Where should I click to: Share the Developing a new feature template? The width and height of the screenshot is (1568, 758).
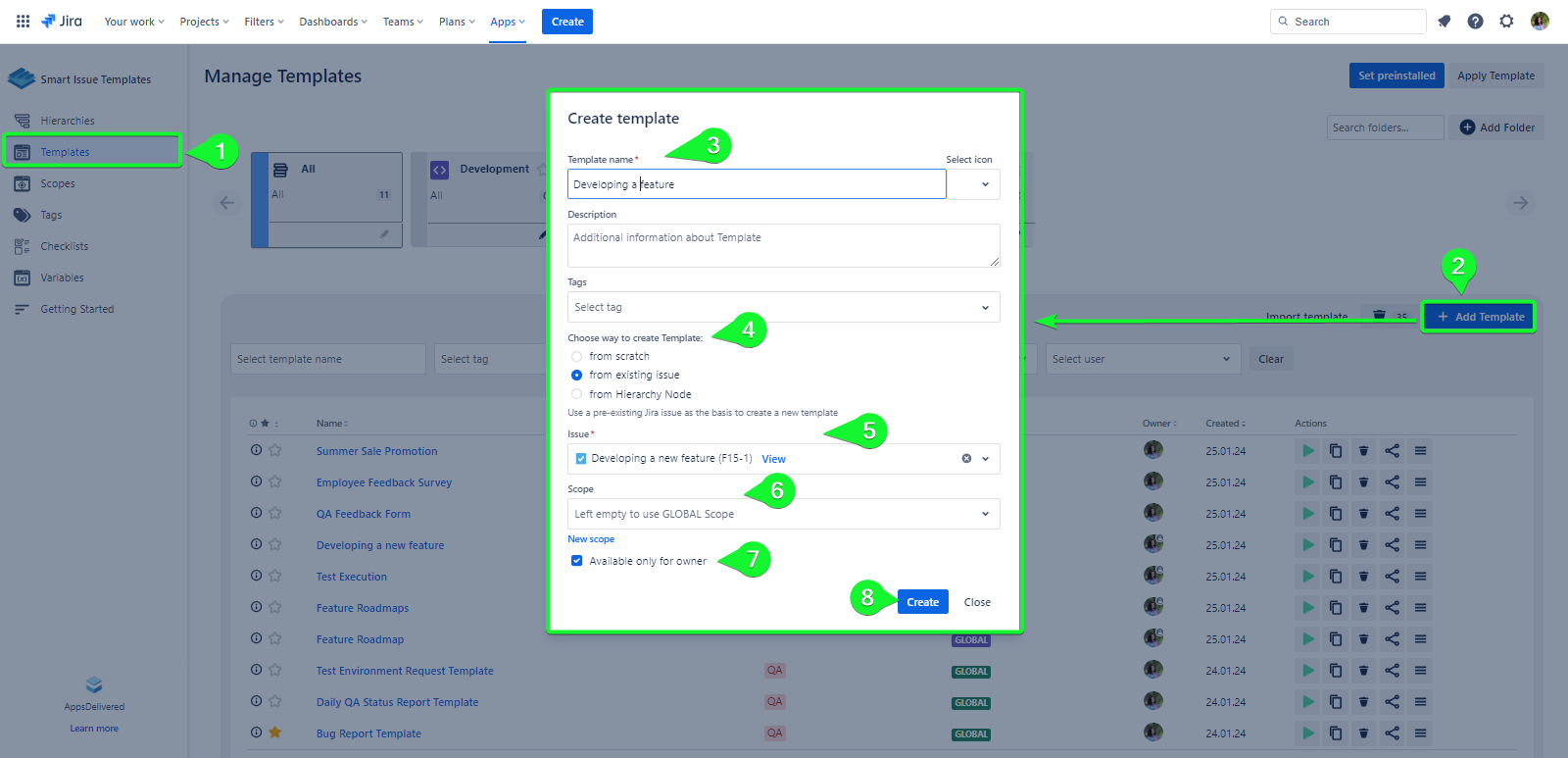[x=1392, y=545]
